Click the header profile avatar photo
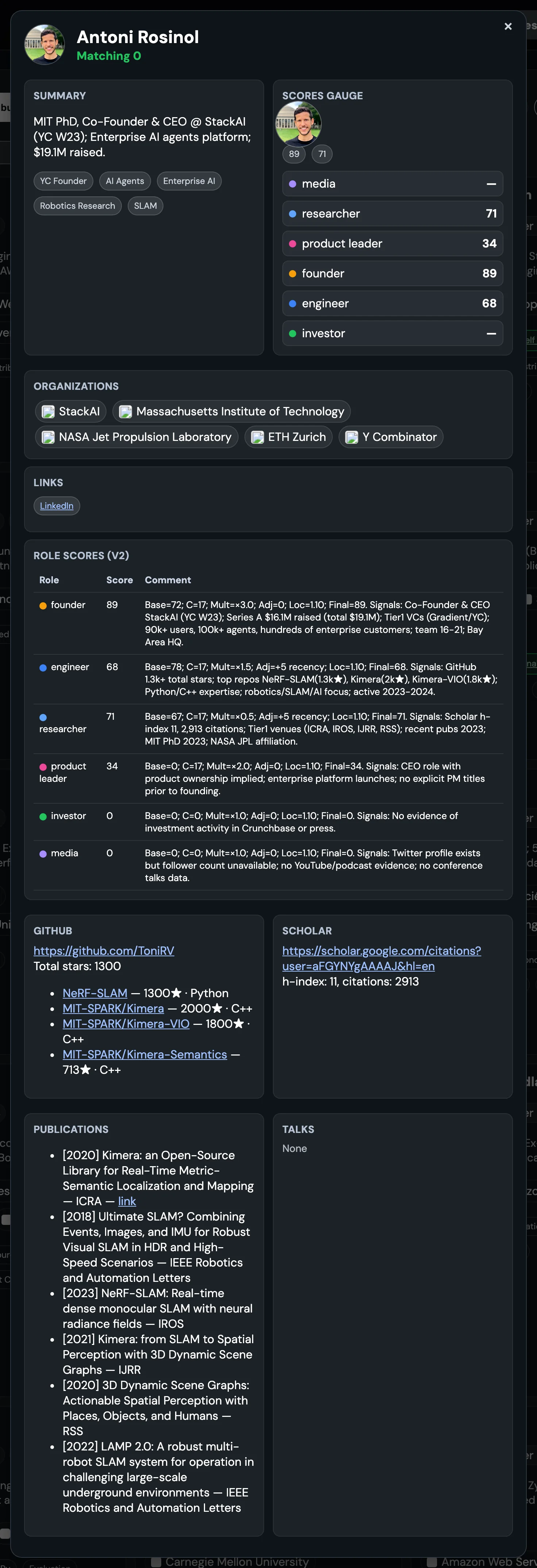This screenshot has height=1568, width=537. pyautogui.click(x=45, y=45)
